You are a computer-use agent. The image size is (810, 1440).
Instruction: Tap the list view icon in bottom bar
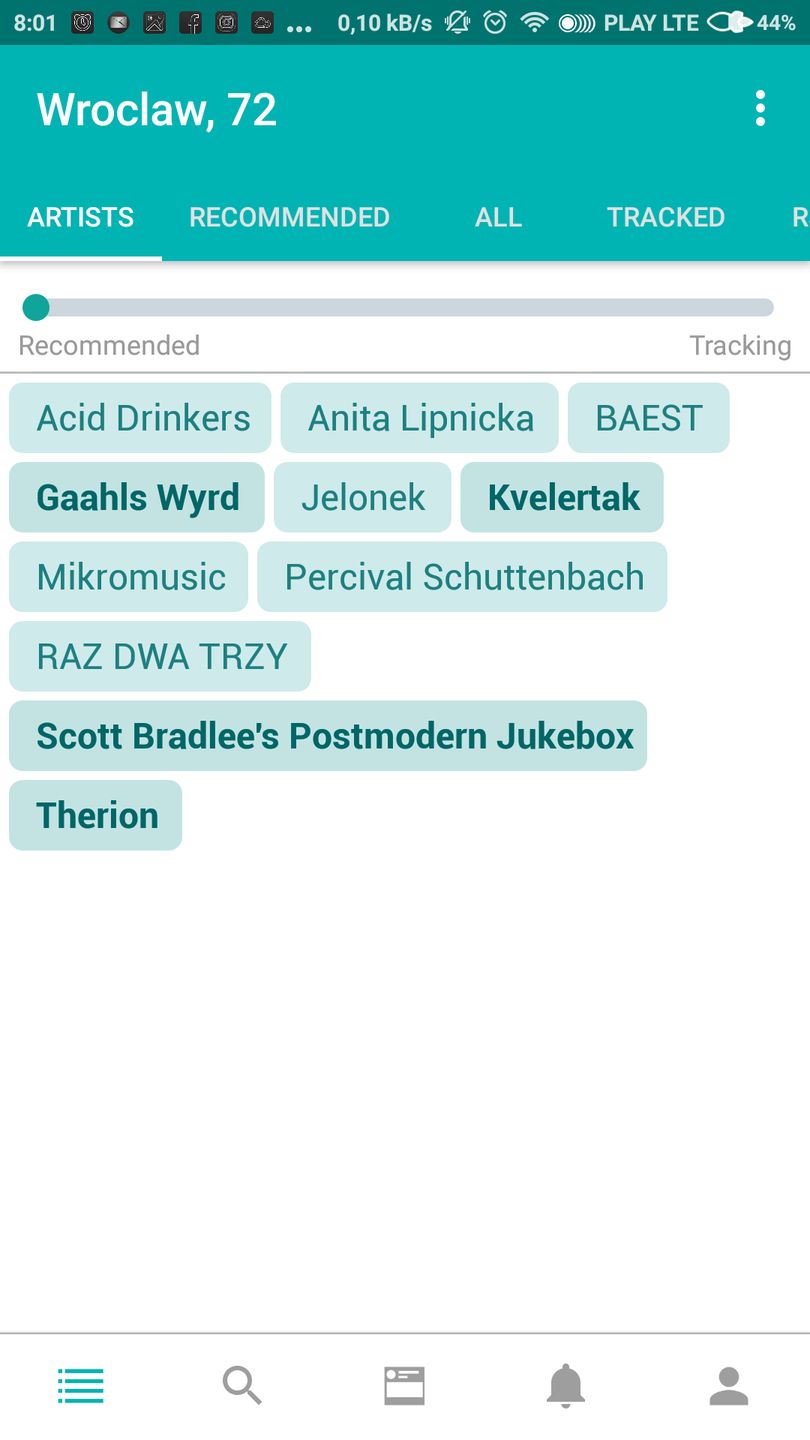pos(81,1386)
